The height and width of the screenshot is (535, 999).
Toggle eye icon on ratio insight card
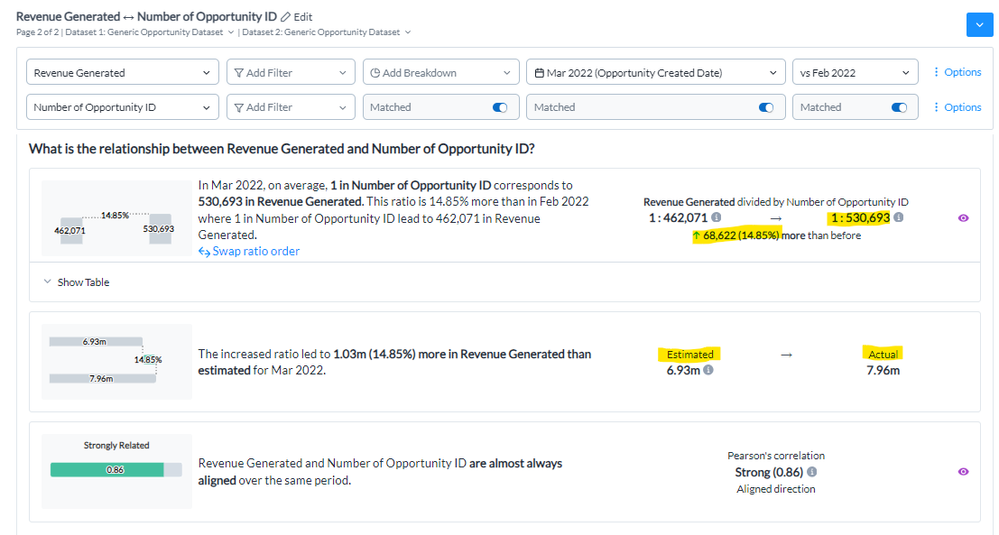[x=963, y=218]
